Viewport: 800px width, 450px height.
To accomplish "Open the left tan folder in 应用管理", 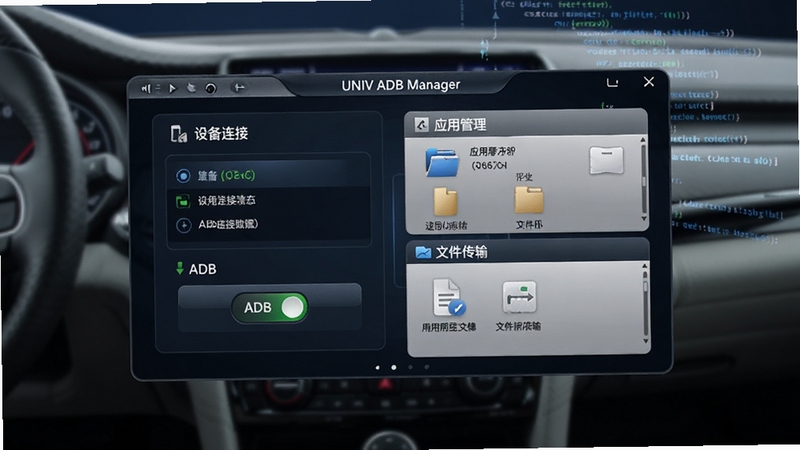I will click(445, 202).
